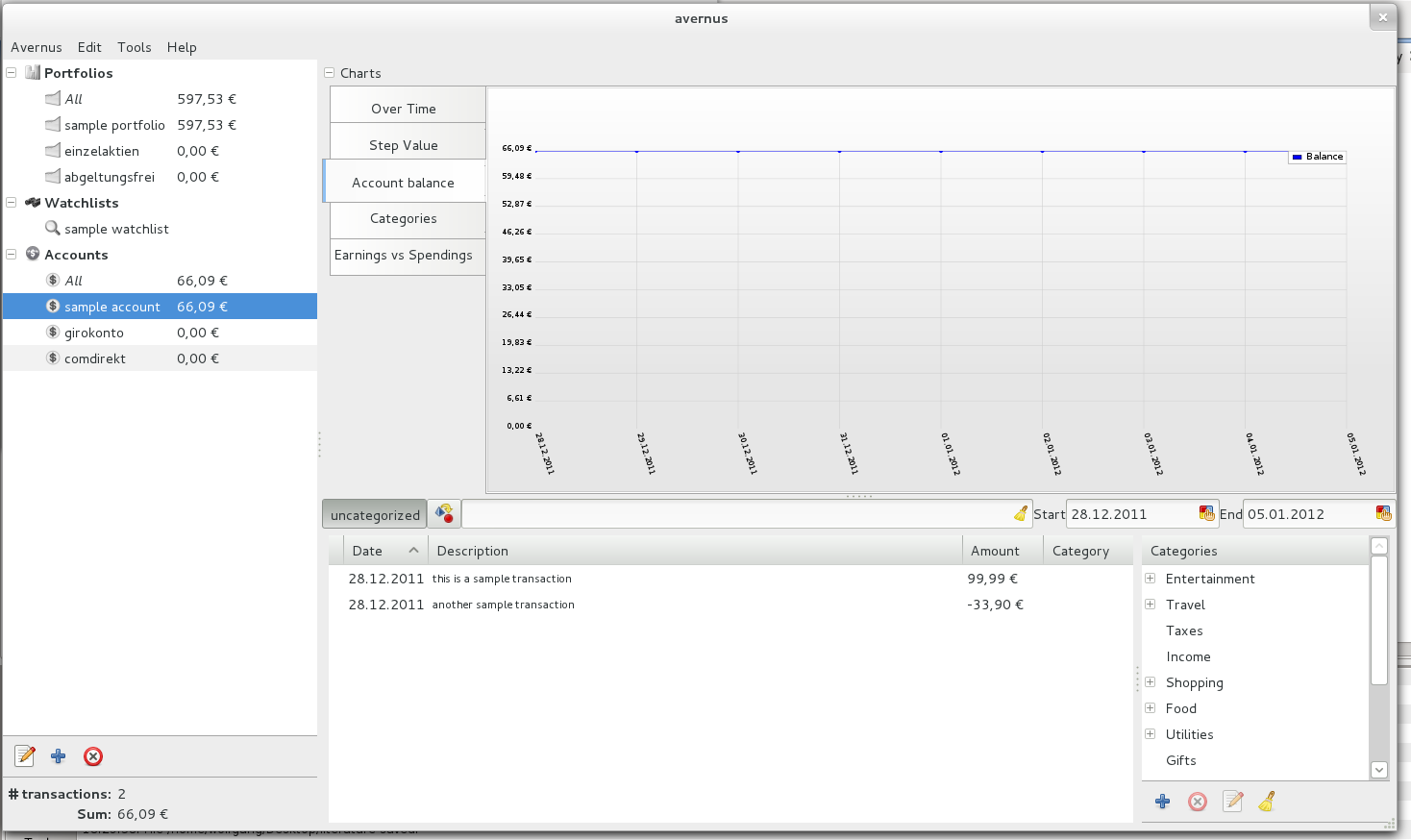Open the End date calendar picker

[x=1383, y=514]
